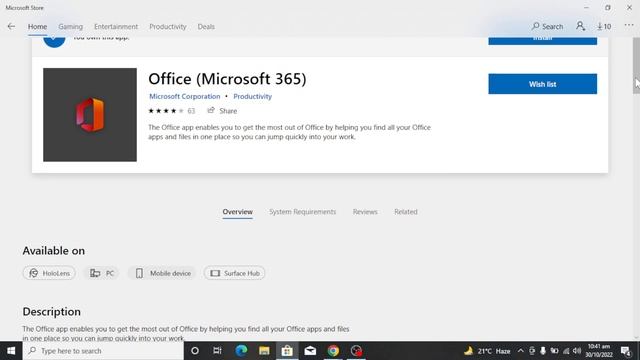The image size is (640, 360).
Task: Click the Available on heading
Action: 53,251
